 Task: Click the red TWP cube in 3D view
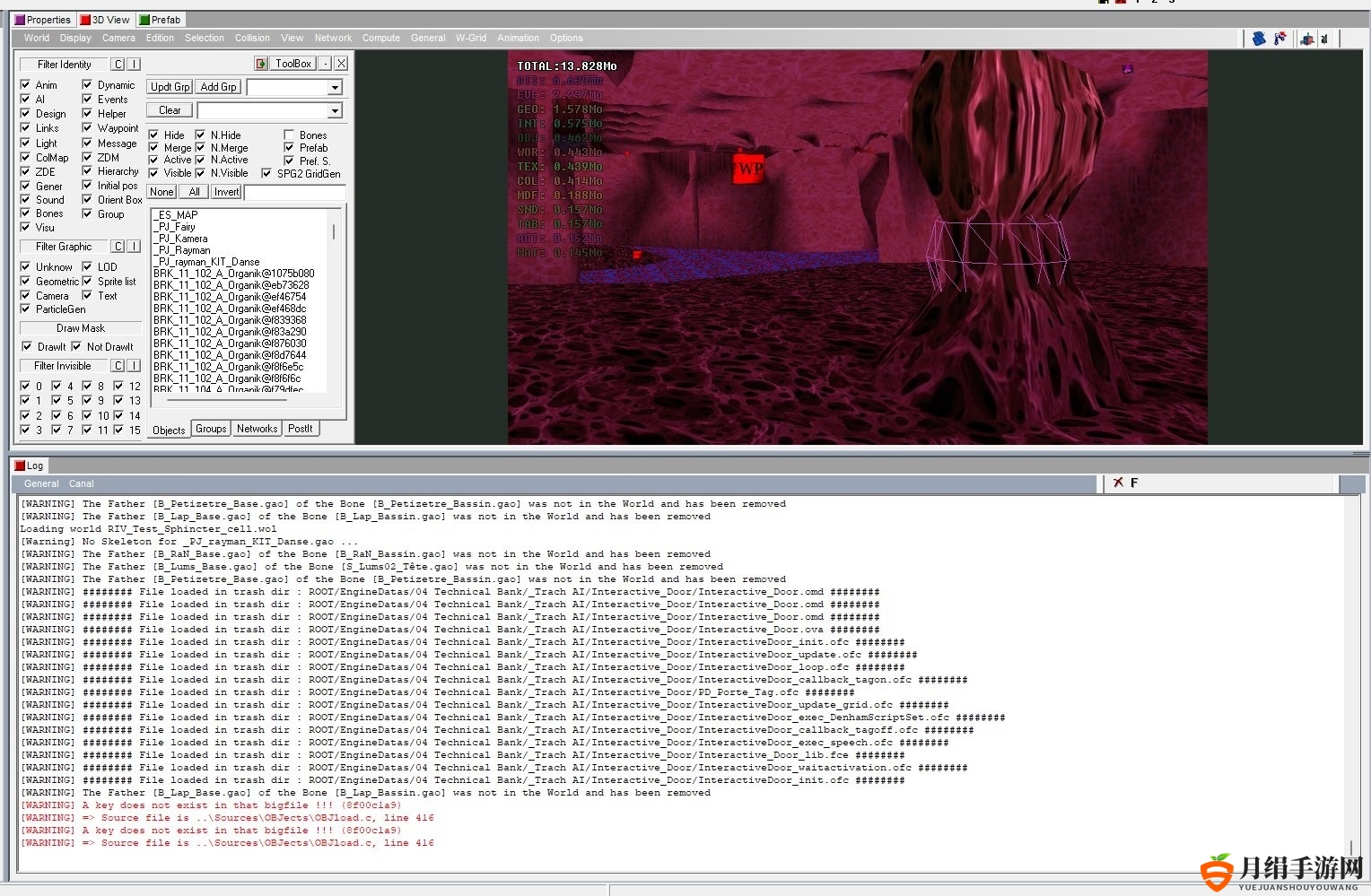[747, 168]
